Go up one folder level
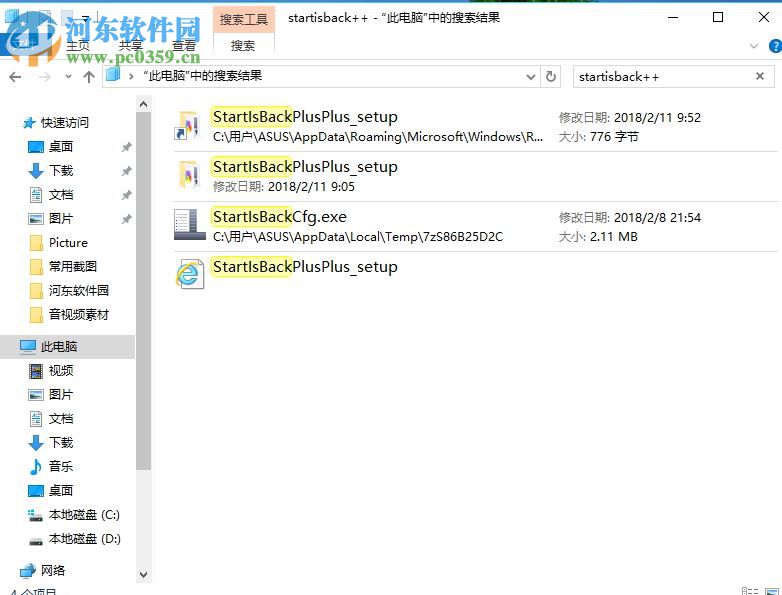This screenshot has height=595, width=782. pyautogui.click(x=89, y=77)
